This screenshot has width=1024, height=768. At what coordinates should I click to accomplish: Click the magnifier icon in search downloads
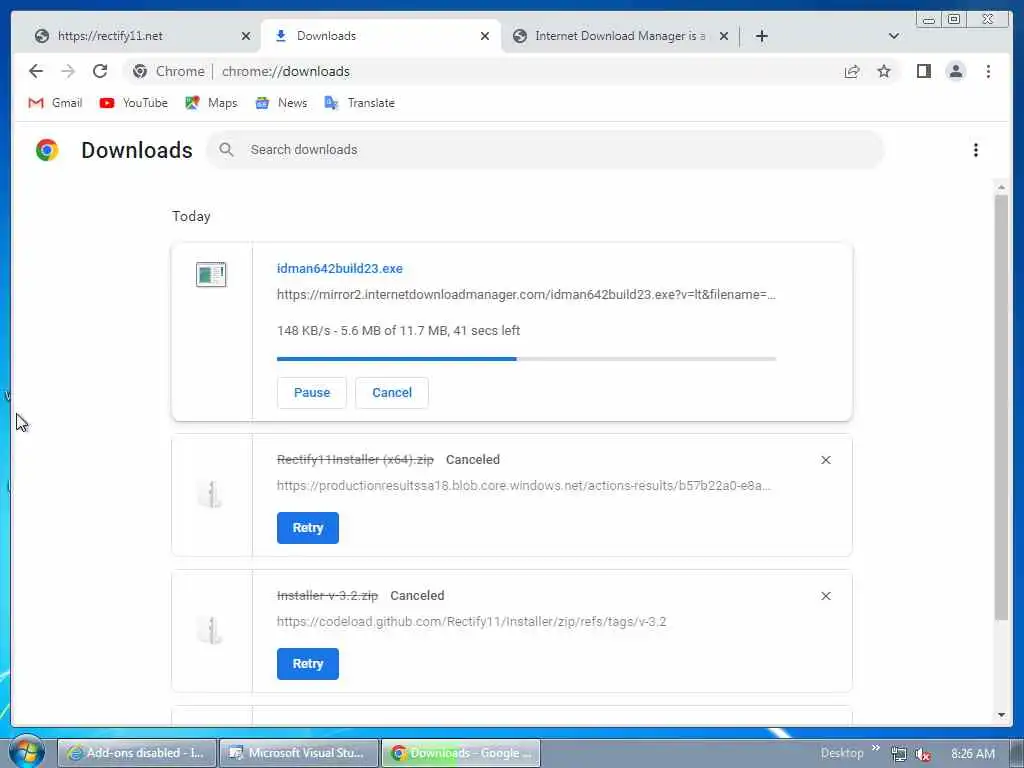(226, 150)
